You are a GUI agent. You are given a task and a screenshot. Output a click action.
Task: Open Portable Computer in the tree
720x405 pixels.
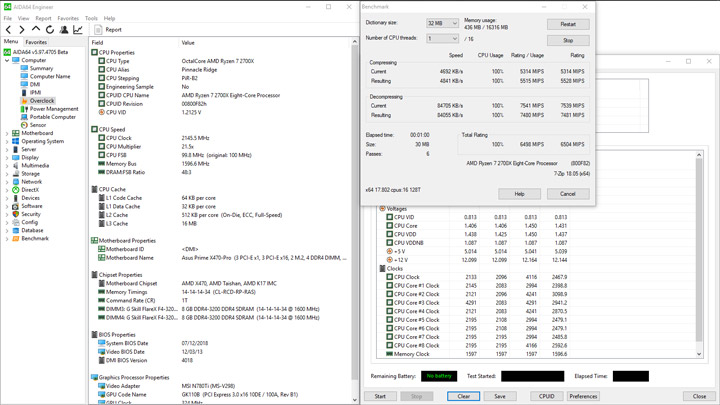pyautogui.click(x=53, y=117)
